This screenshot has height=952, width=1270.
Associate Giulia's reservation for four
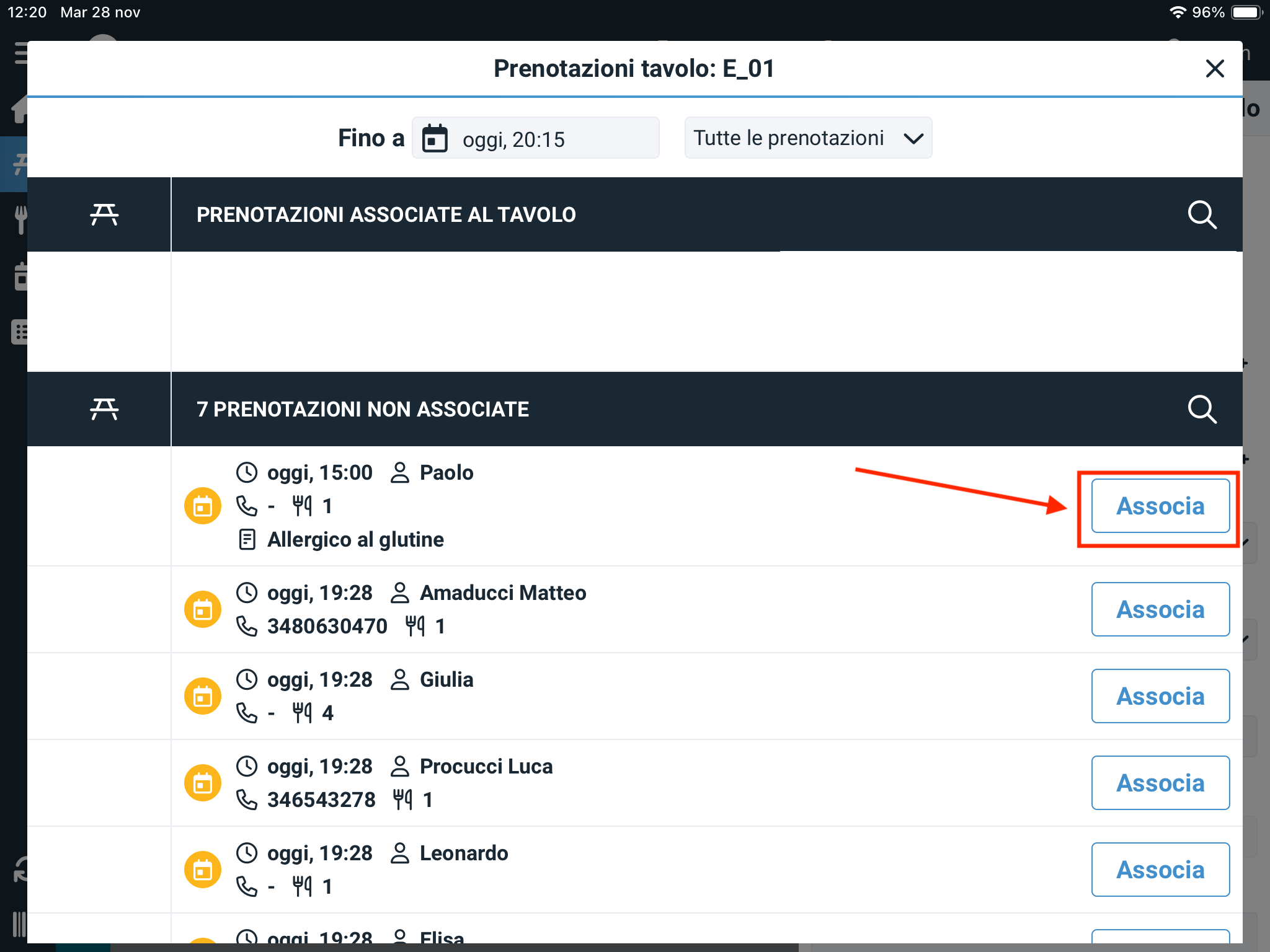pos(1160,697)
